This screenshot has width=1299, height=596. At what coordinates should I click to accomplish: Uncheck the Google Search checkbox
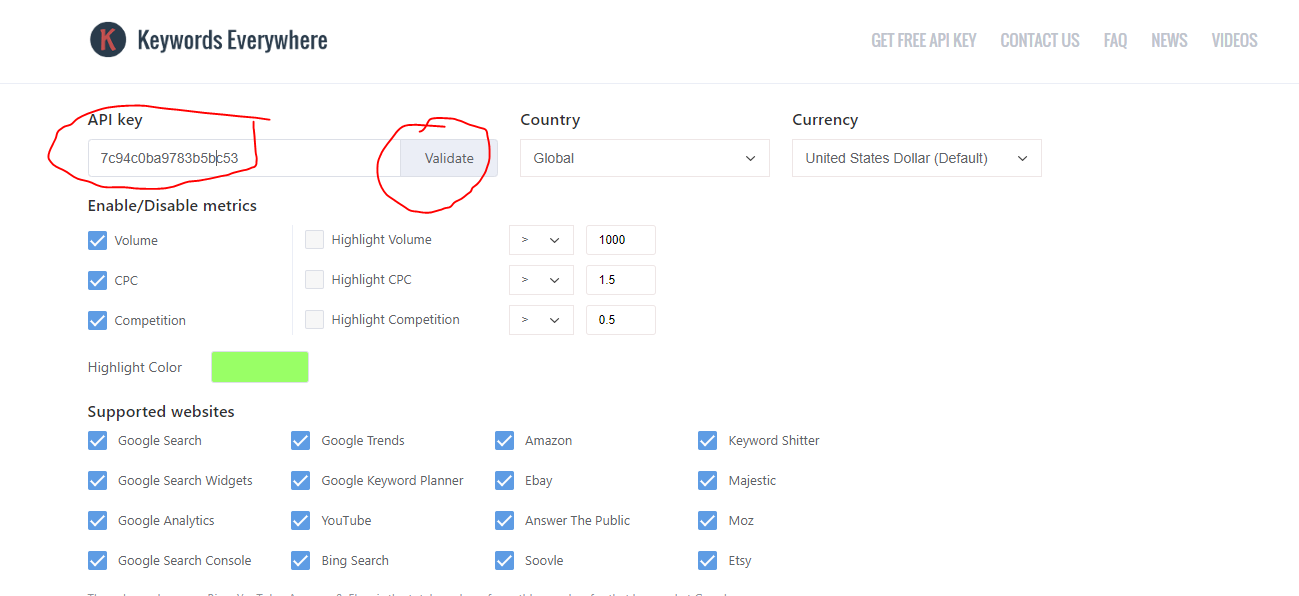(97, 440)
